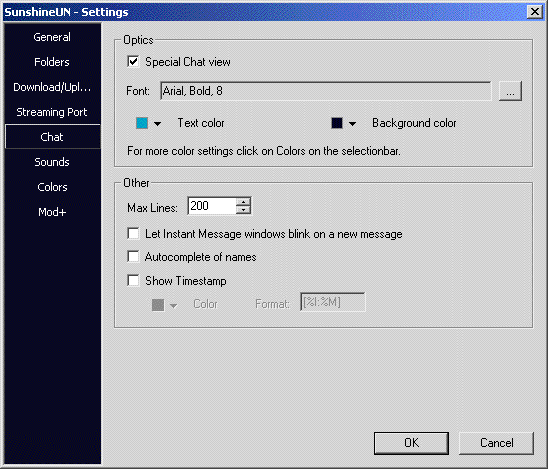
Task: Open the Download/Upload settings section
Action: (x=52, y=87)
